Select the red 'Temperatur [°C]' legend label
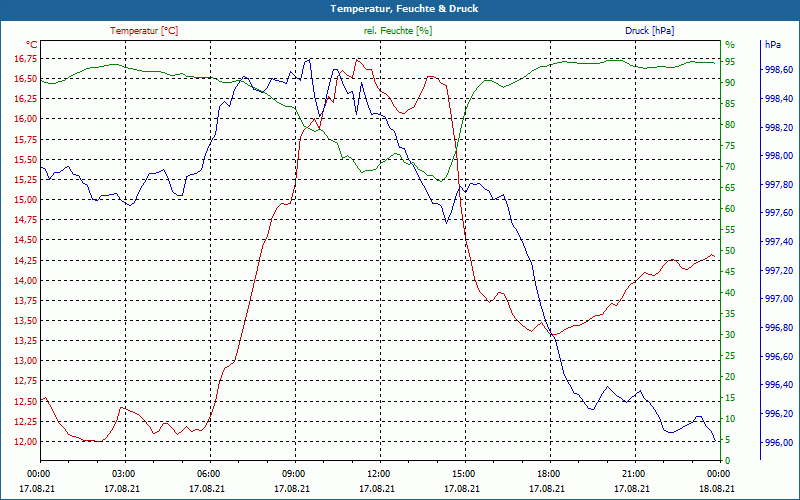Image resolution: width=800 pixels, height=500 pixels. [x=144, y=31]
